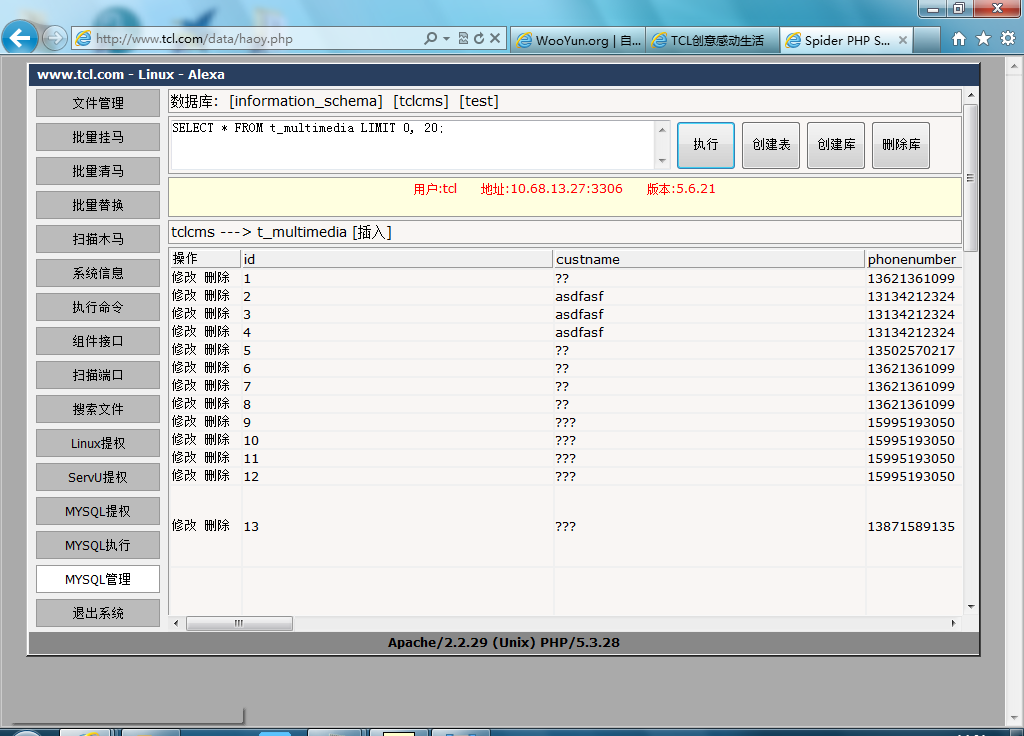Image resolution: width=1024 pixels, height=736 pixels.
Task: Click the custname column header
Action: click(x=709, y=259)
